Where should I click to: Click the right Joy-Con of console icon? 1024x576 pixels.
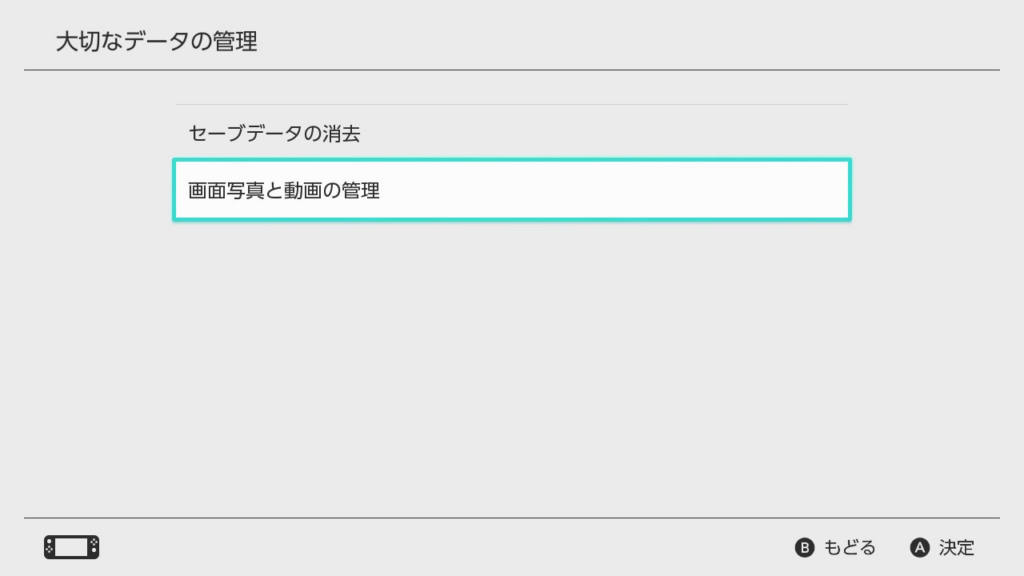point(94,548)
